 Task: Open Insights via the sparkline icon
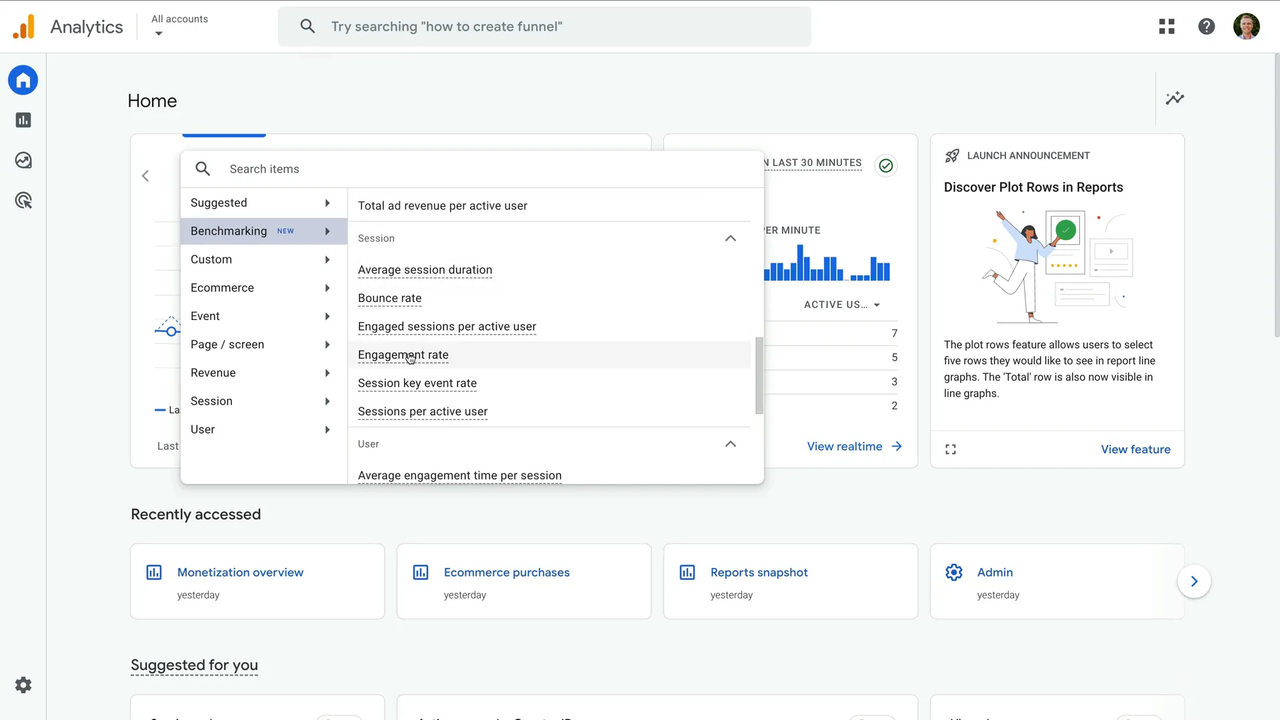[x=1175, y=98]
